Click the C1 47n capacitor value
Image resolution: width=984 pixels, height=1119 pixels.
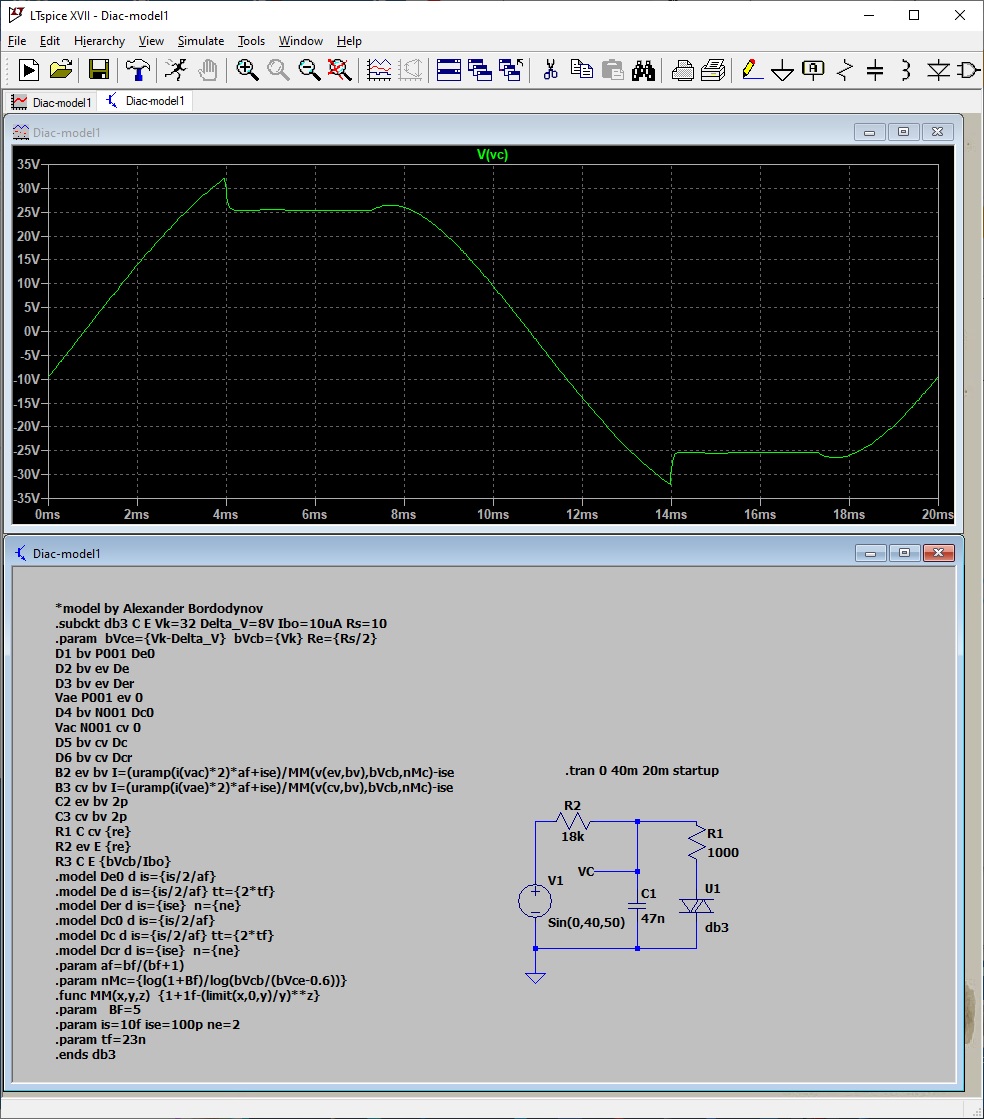pos(652,918)
